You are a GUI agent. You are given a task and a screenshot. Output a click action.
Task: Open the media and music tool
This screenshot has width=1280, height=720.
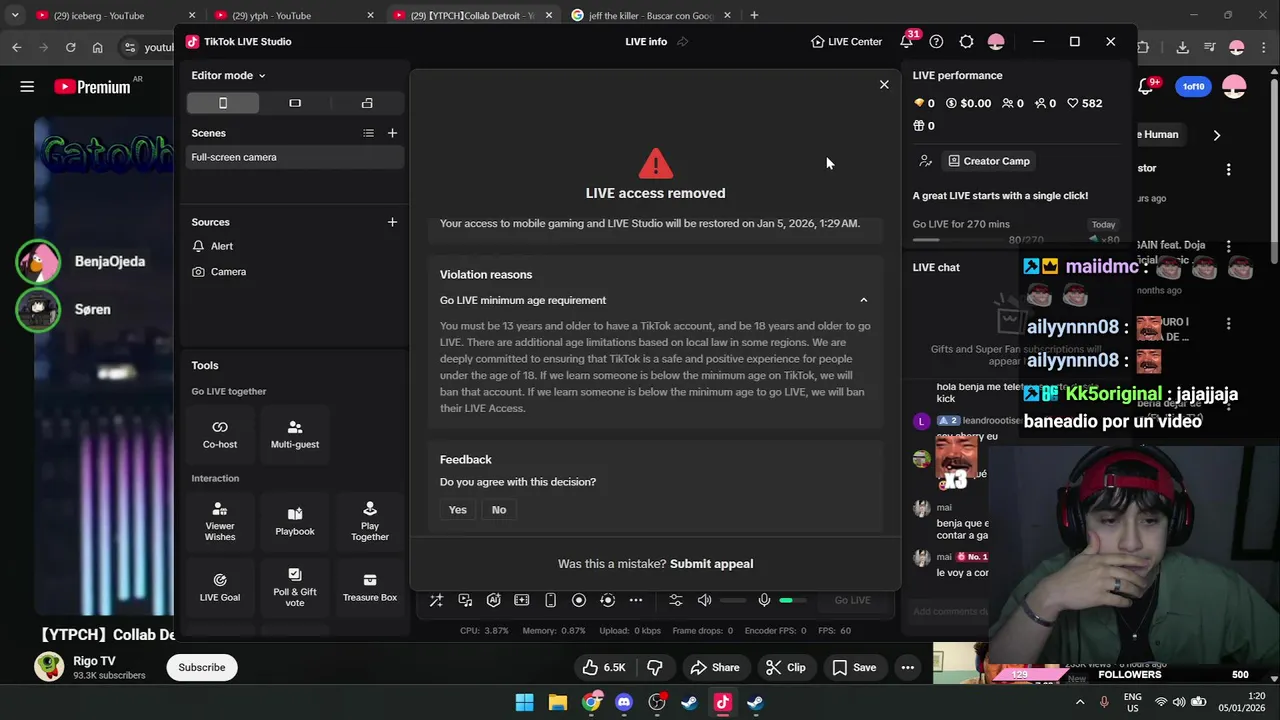pyautogui.click(x=465, y=600)
